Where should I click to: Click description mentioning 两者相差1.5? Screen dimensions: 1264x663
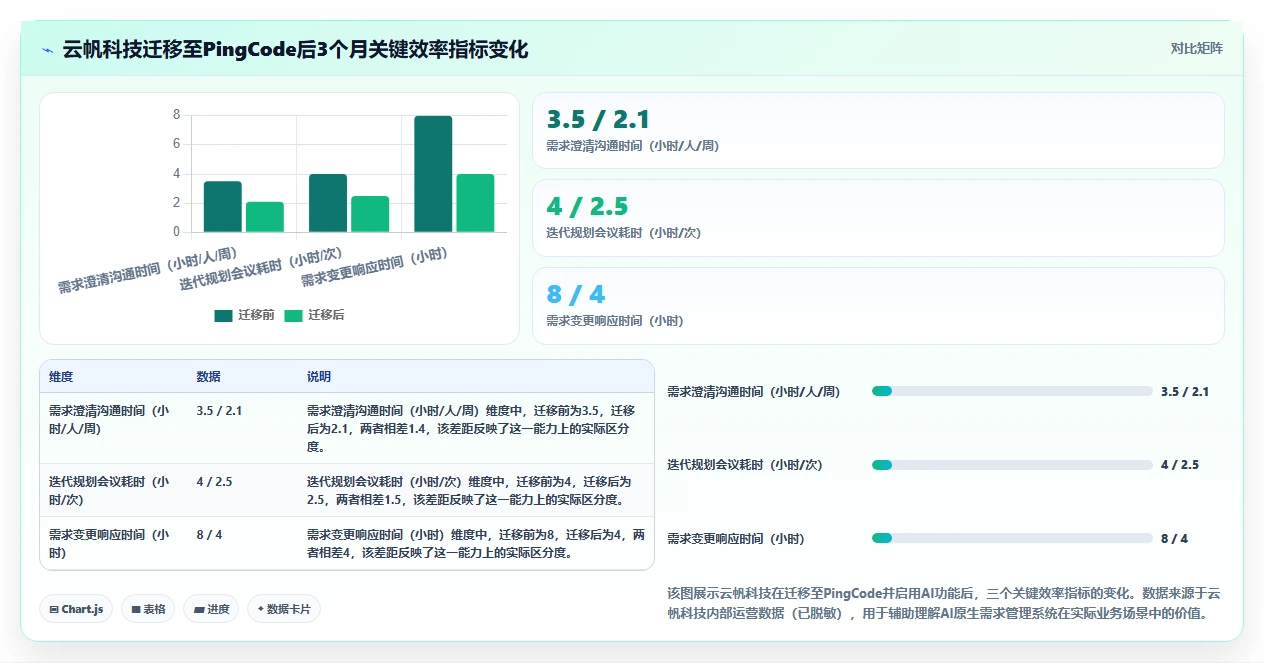471,490
